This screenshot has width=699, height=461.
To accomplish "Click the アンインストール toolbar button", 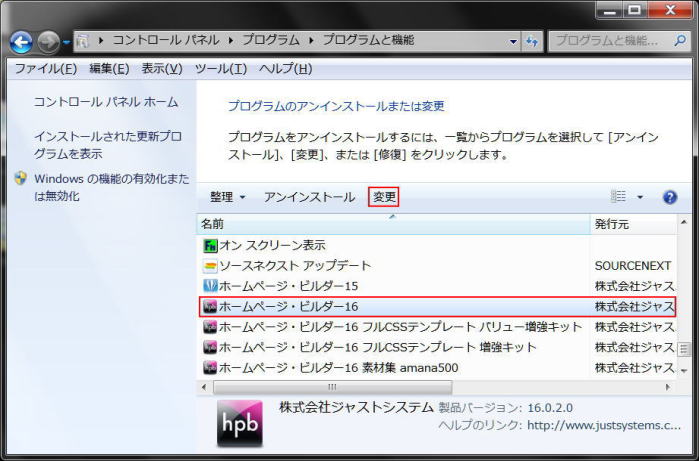I will click(309, 197).
